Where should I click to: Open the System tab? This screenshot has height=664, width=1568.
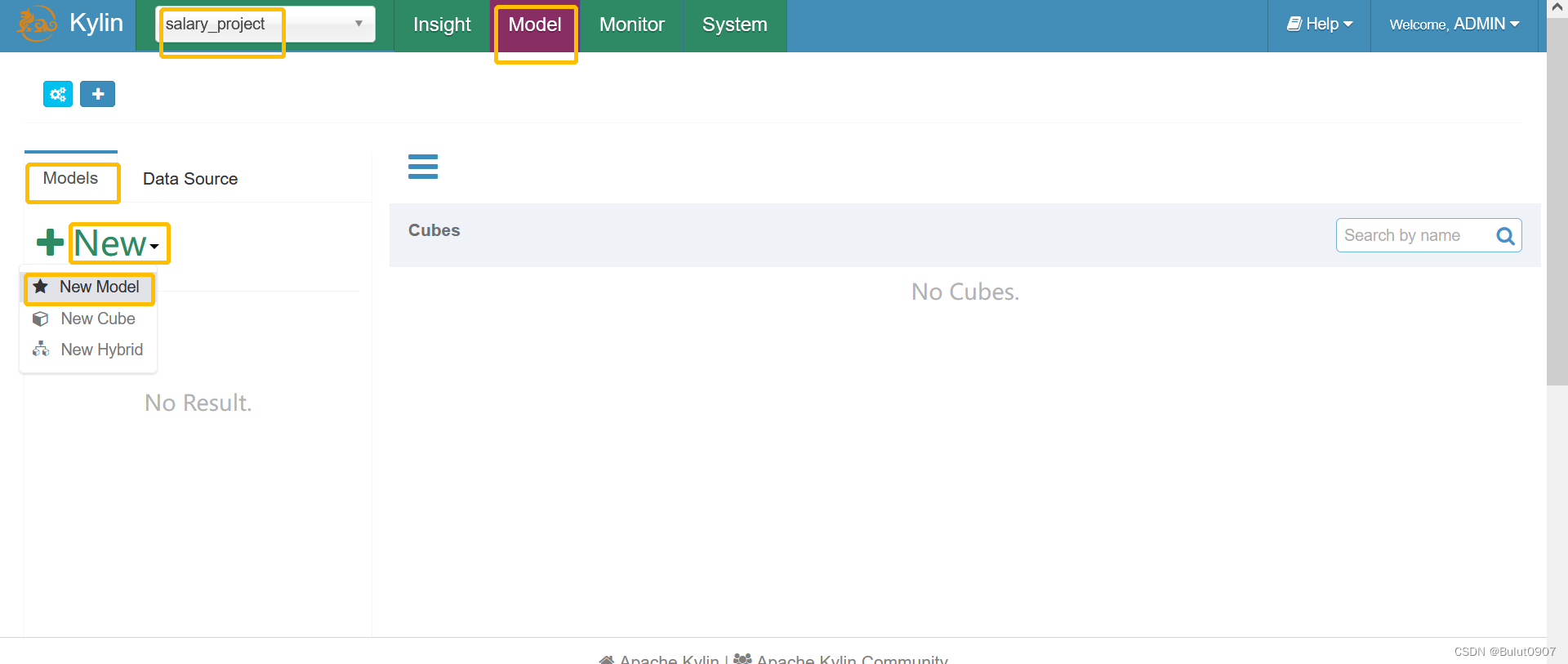pos(735,25)
